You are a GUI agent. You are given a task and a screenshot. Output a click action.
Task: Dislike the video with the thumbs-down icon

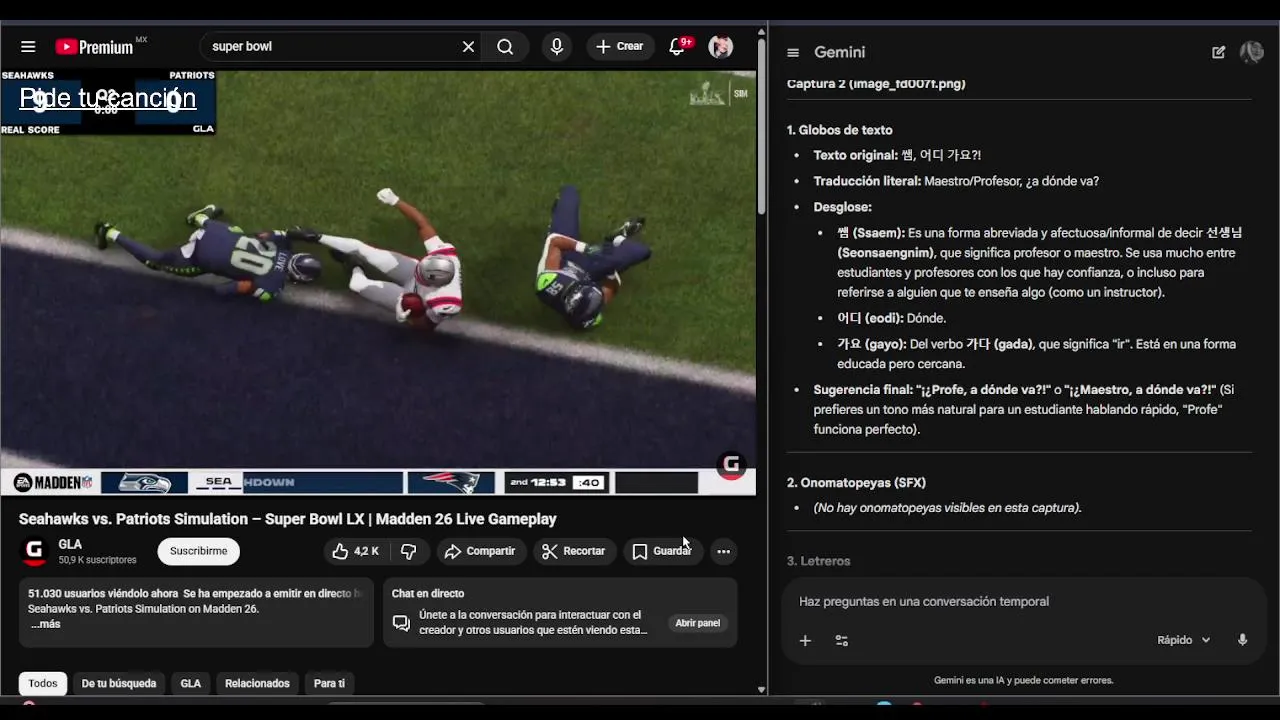point(409,551)
